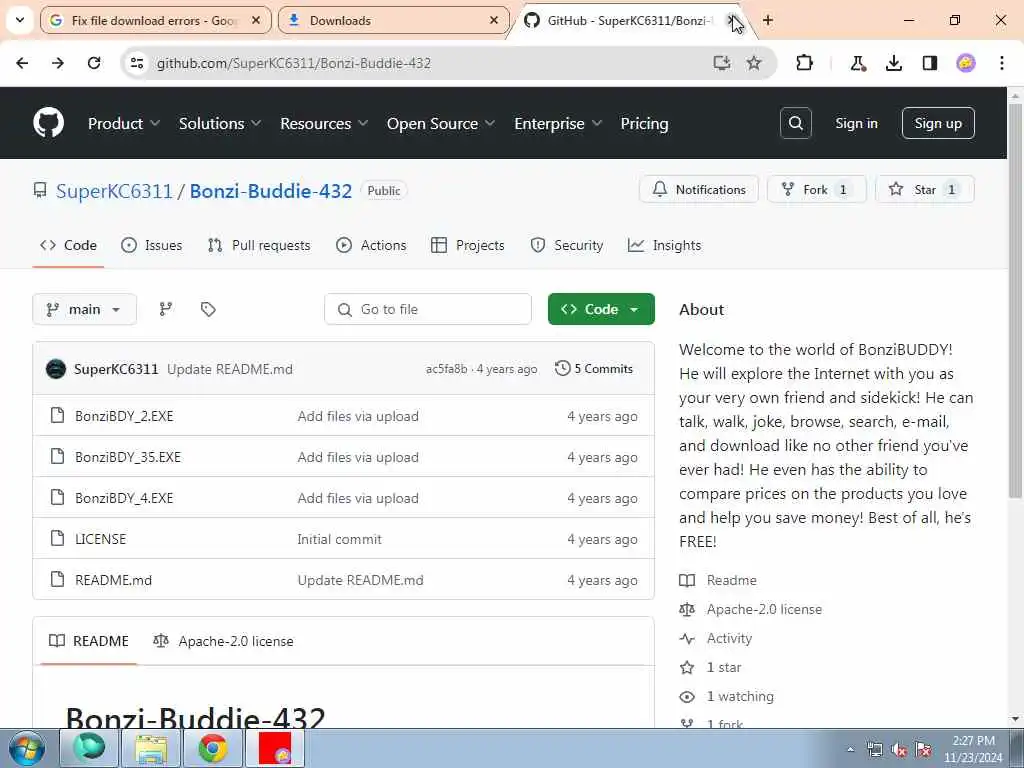The image size is (1024, 768).
Task: Open the Chrome three-dot menu
Action: click(1002, 63)
